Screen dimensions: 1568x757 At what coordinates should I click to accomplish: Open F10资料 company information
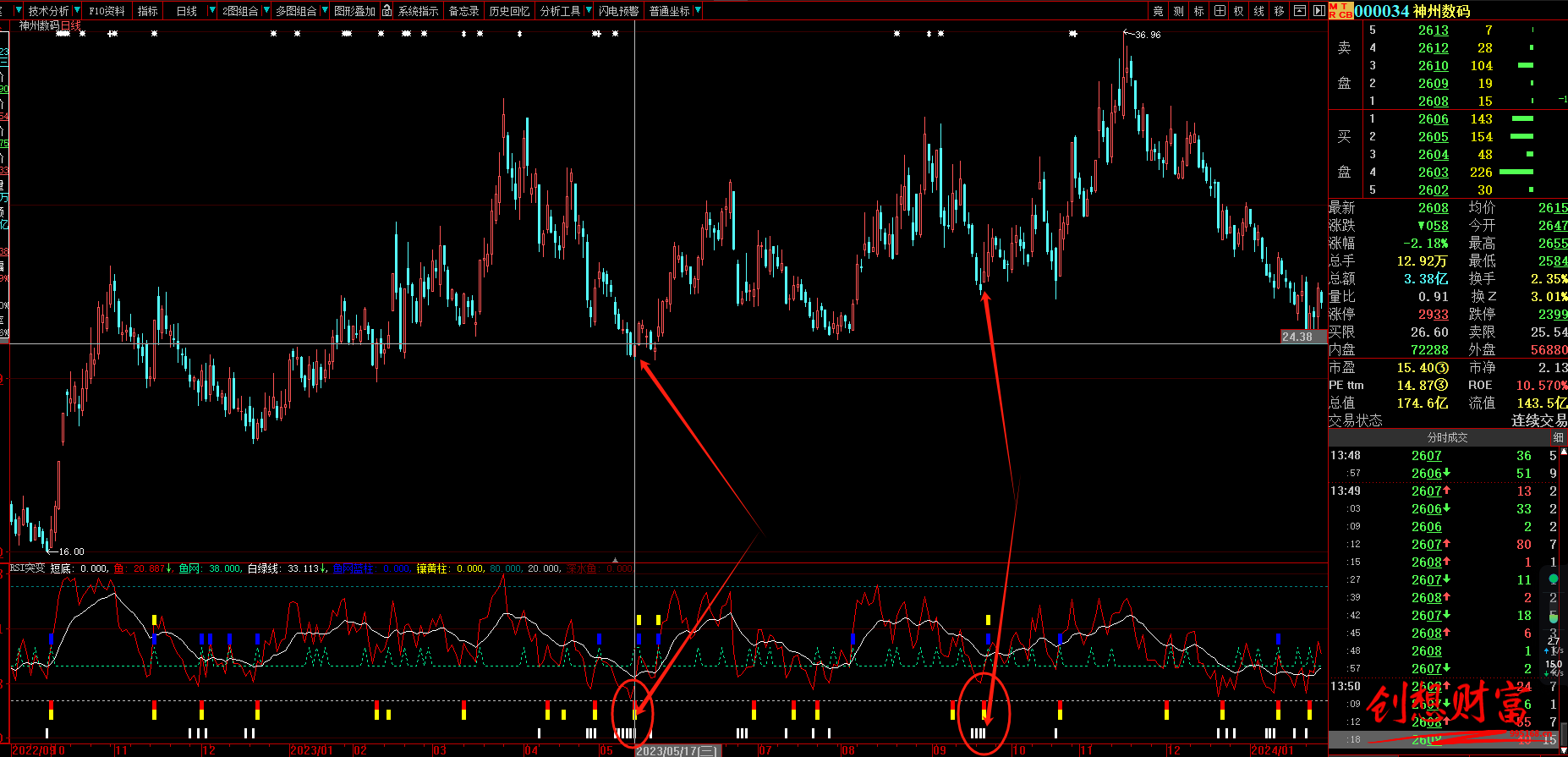107,11
